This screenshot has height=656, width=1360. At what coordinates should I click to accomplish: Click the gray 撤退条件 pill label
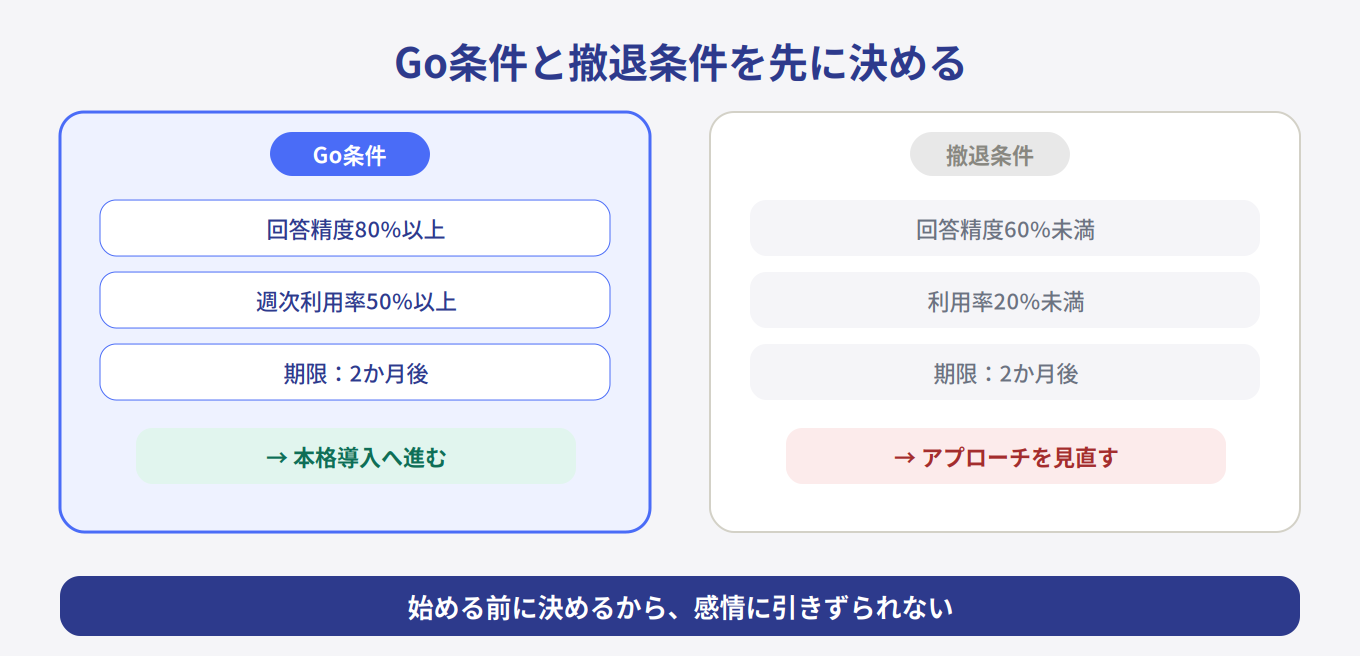click(989, 155)
